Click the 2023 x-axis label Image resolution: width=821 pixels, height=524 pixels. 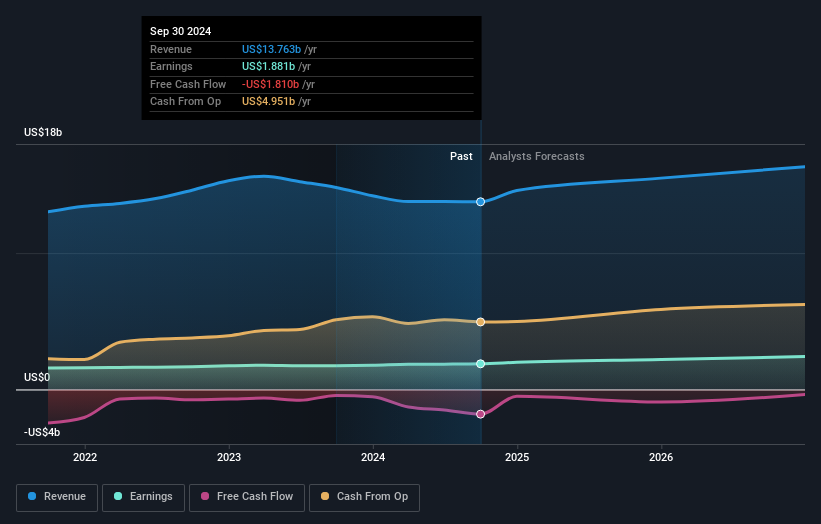coord(229,457)
